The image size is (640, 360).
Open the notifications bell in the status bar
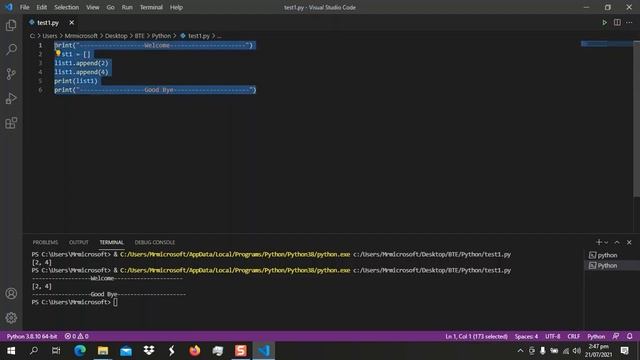(x=629, y=336)
